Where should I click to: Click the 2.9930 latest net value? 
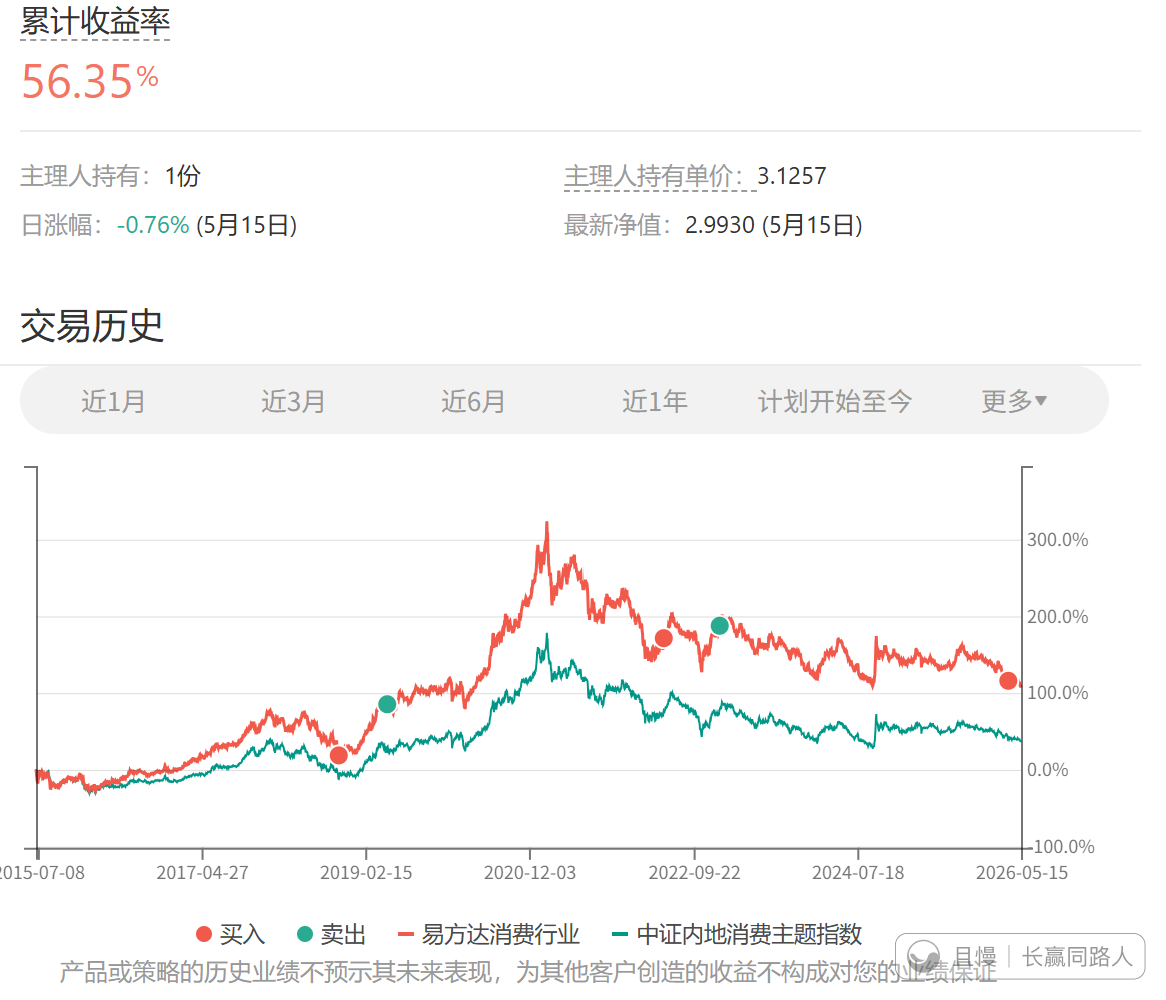[x=720, y=225]
